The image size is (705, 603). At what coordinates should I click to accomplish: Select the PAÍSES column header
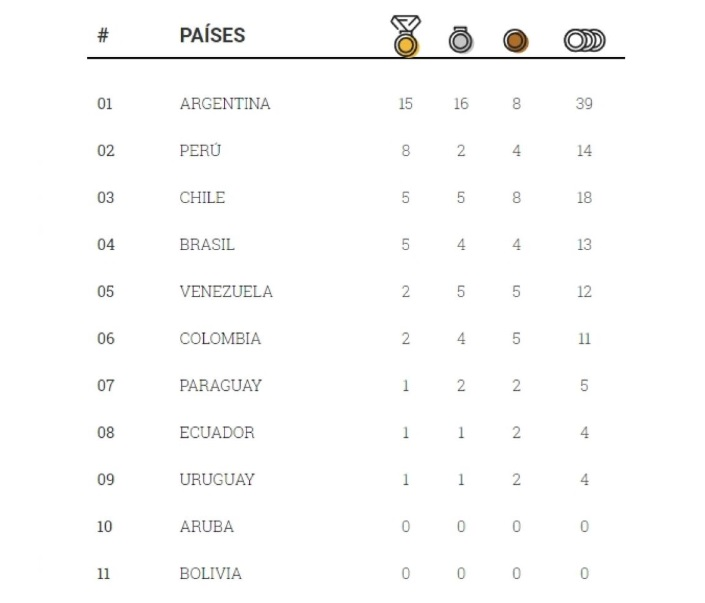(212, 35)
